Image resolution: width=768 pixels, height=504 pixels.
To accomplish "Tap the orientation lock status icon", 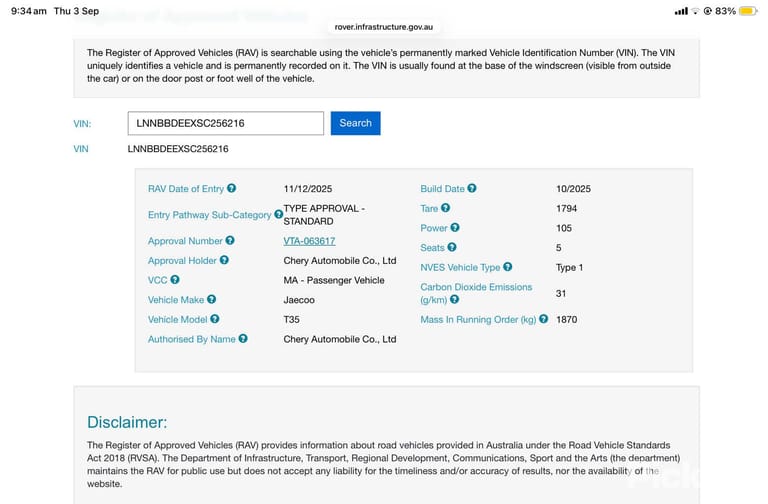I will pos(708,11).
